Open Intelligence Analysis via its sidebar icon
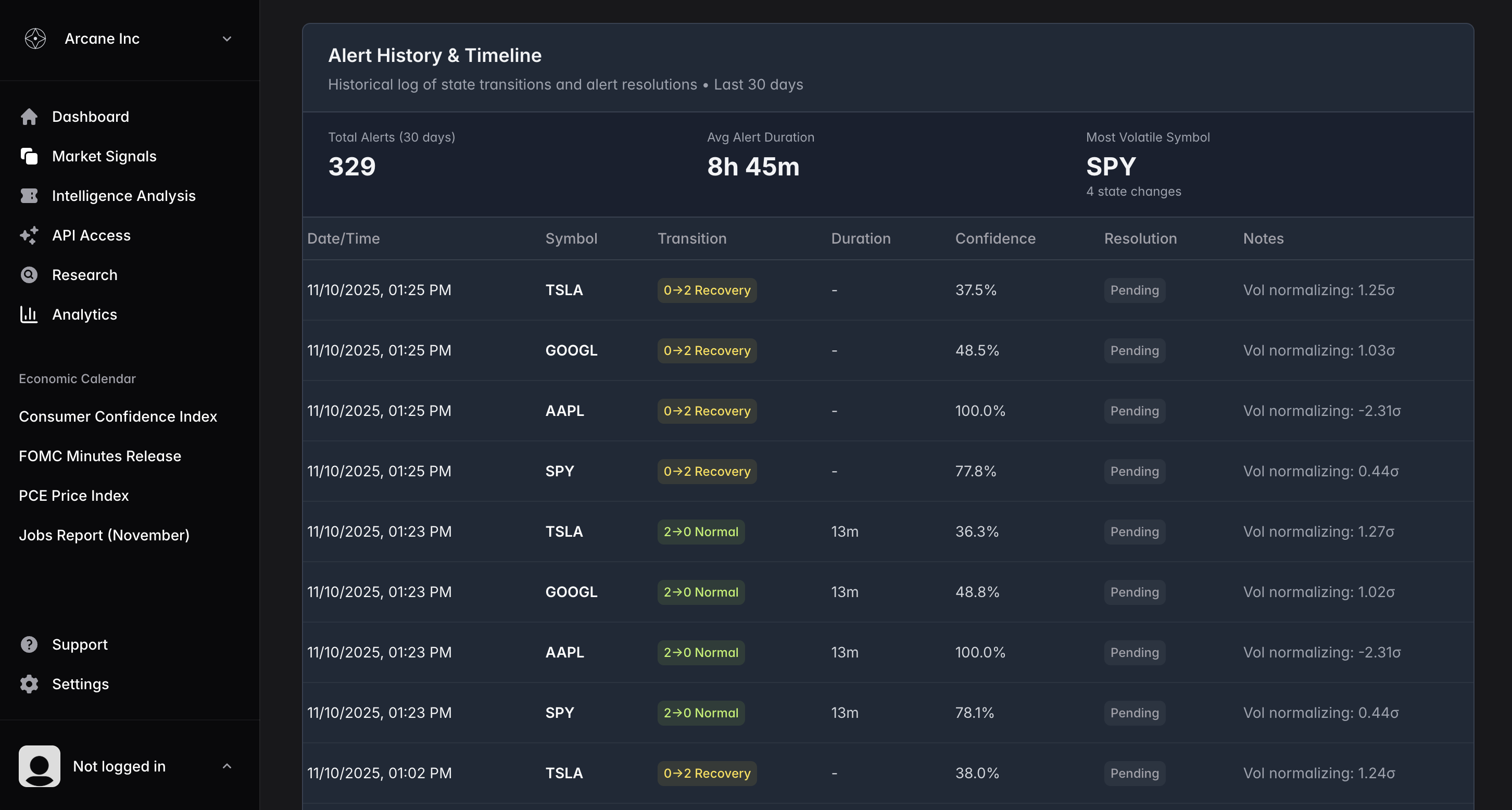This screenshot has height=810, width=1512. tap(29, 195)
